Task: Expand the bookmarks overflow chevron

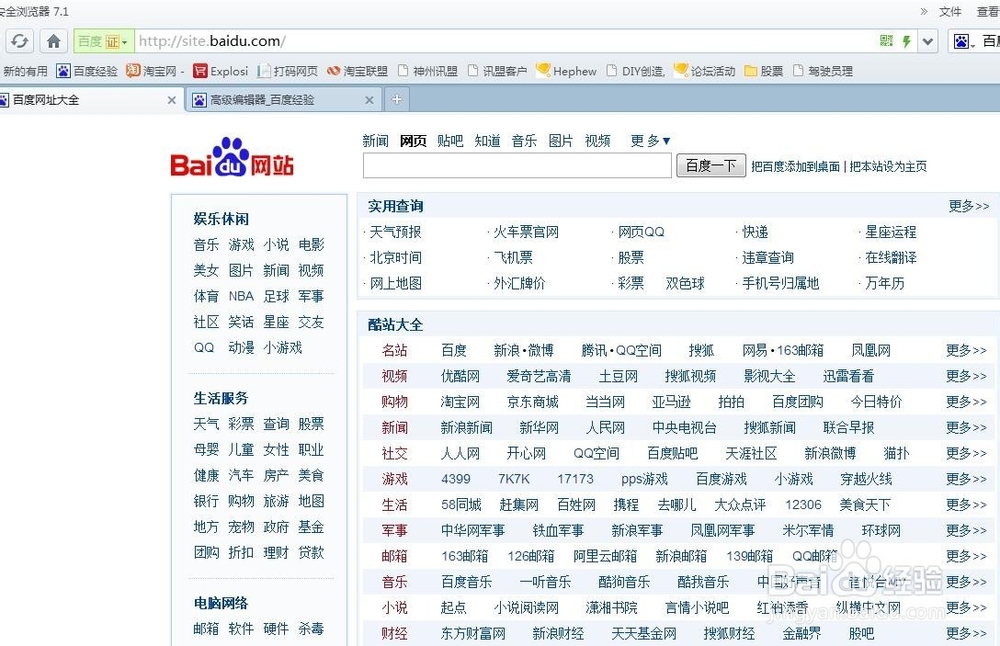Action: [923, 11]
